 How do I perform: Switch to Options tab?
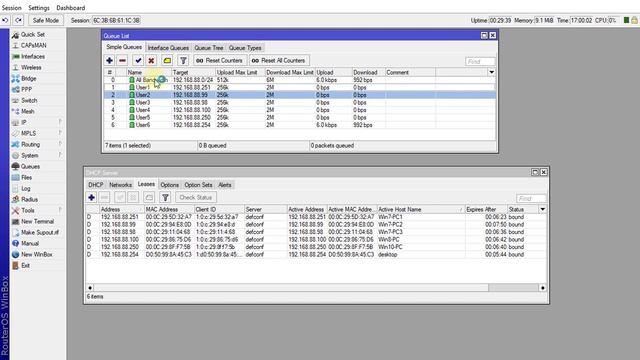pyautogui.click(x=169, y=185)
